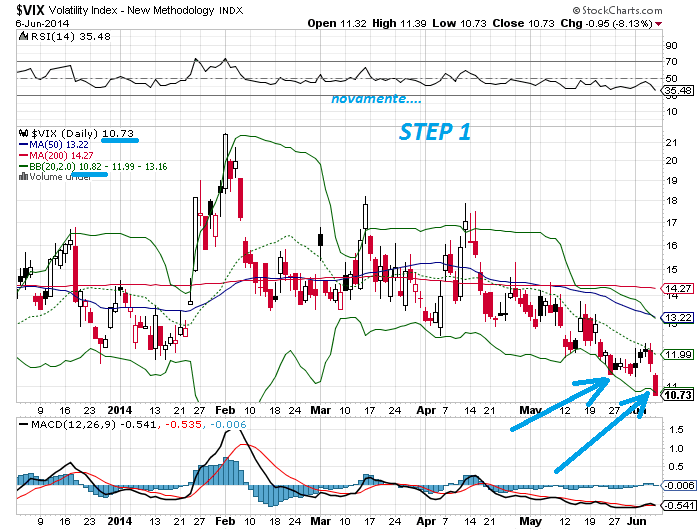This screenshot has width=700, height=530.
Task: Click the 6-Jun-2014 date label
Action: pyautogui.click(x=42, y=23)
